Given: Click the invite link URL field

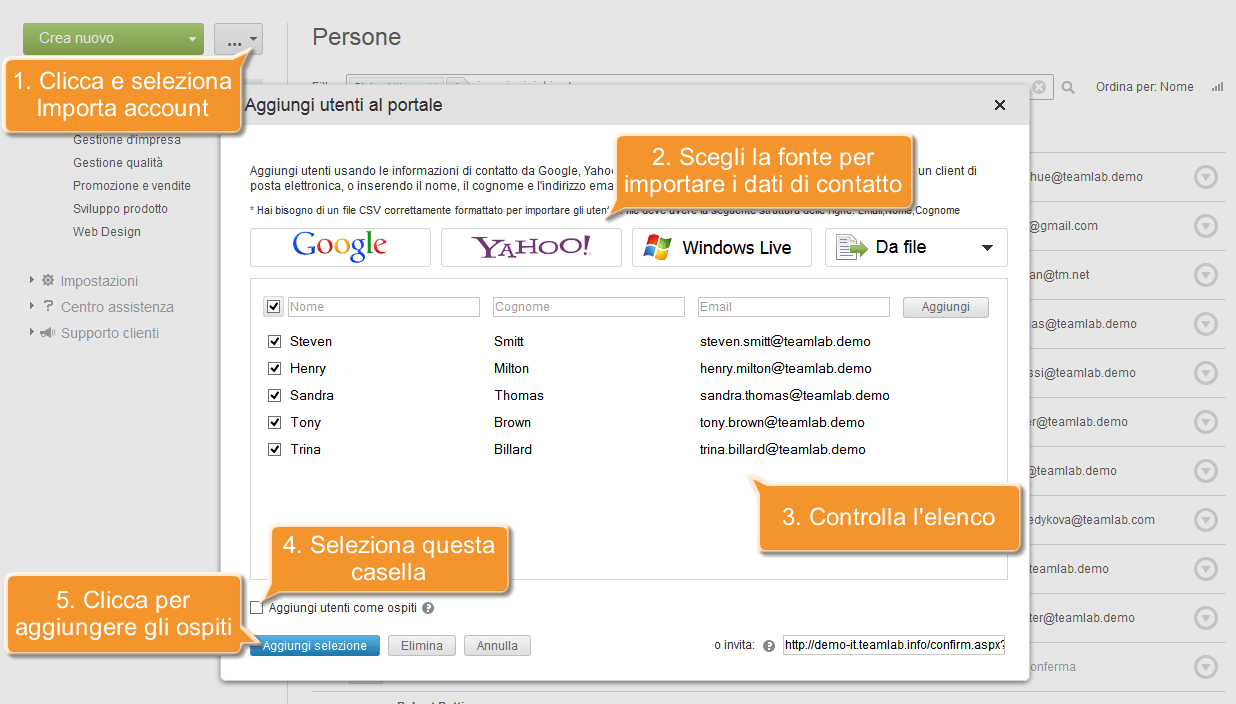Looking at the screenshot, I should pos(894,645).
